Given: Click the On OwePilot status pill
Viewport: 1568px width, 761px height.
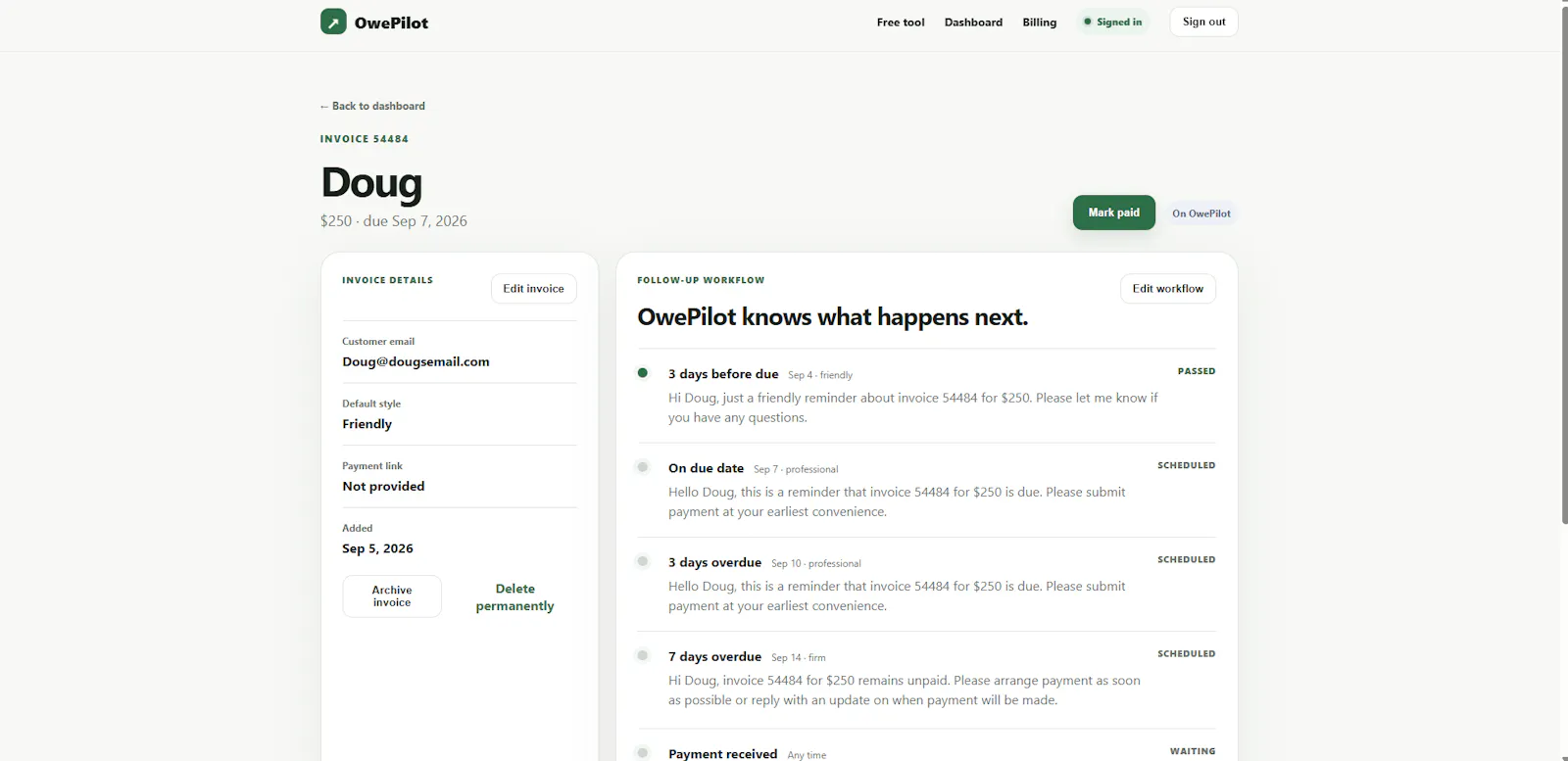Looking at the screenshot, I should (1201, 214).
